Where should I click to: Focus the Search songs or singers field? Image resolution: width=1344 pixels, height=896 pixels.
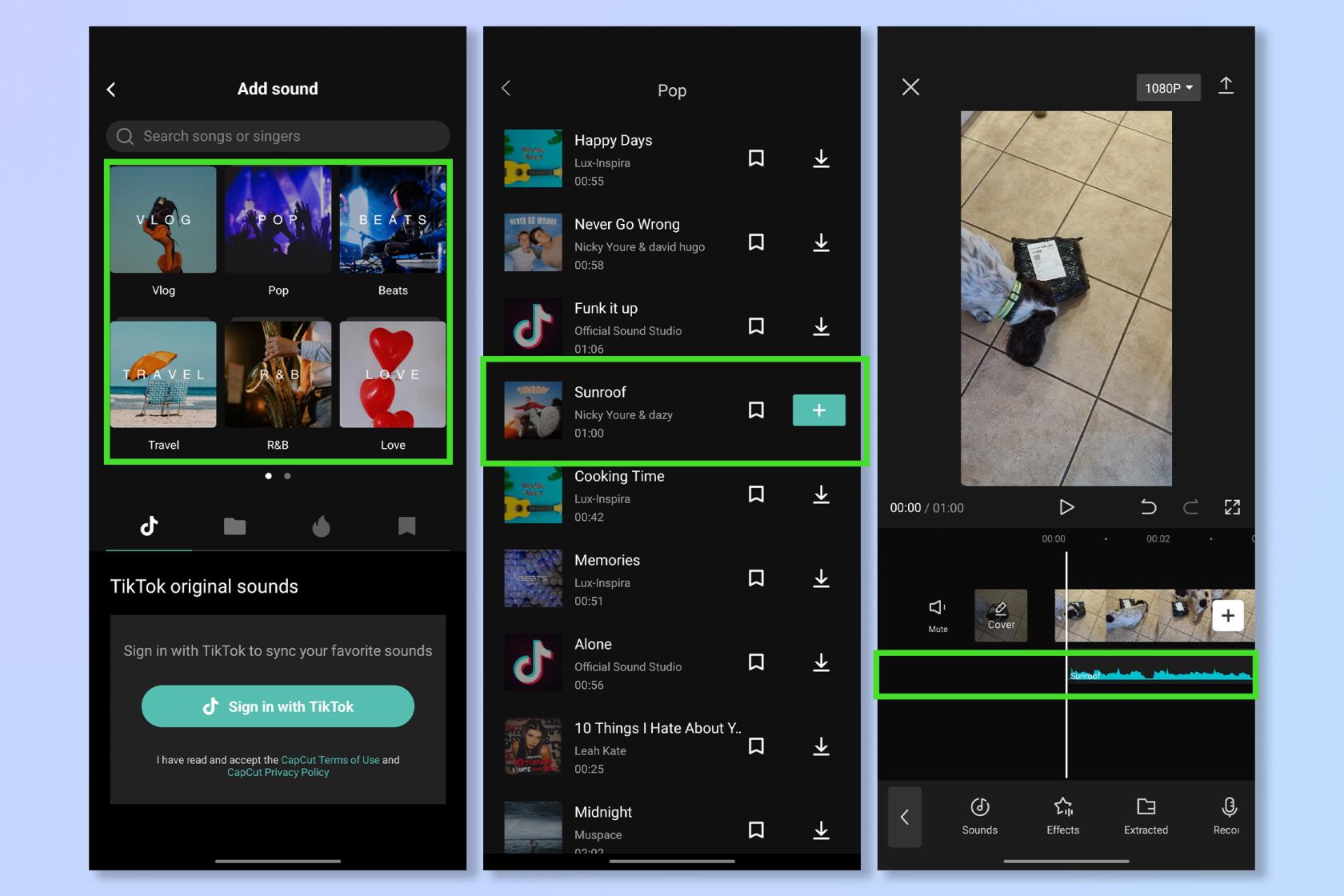(278, 136)
